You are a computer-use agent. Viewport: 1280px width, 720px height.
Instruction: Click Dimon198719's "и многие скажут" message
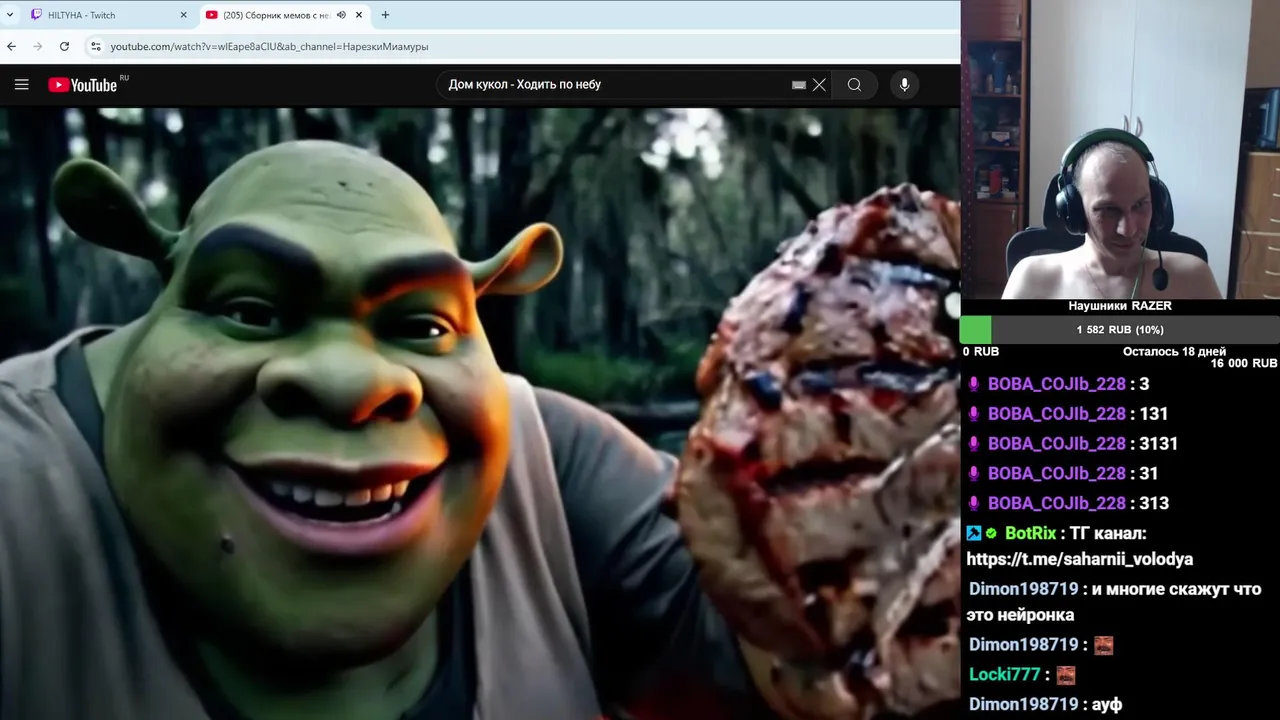point(1114,602)
